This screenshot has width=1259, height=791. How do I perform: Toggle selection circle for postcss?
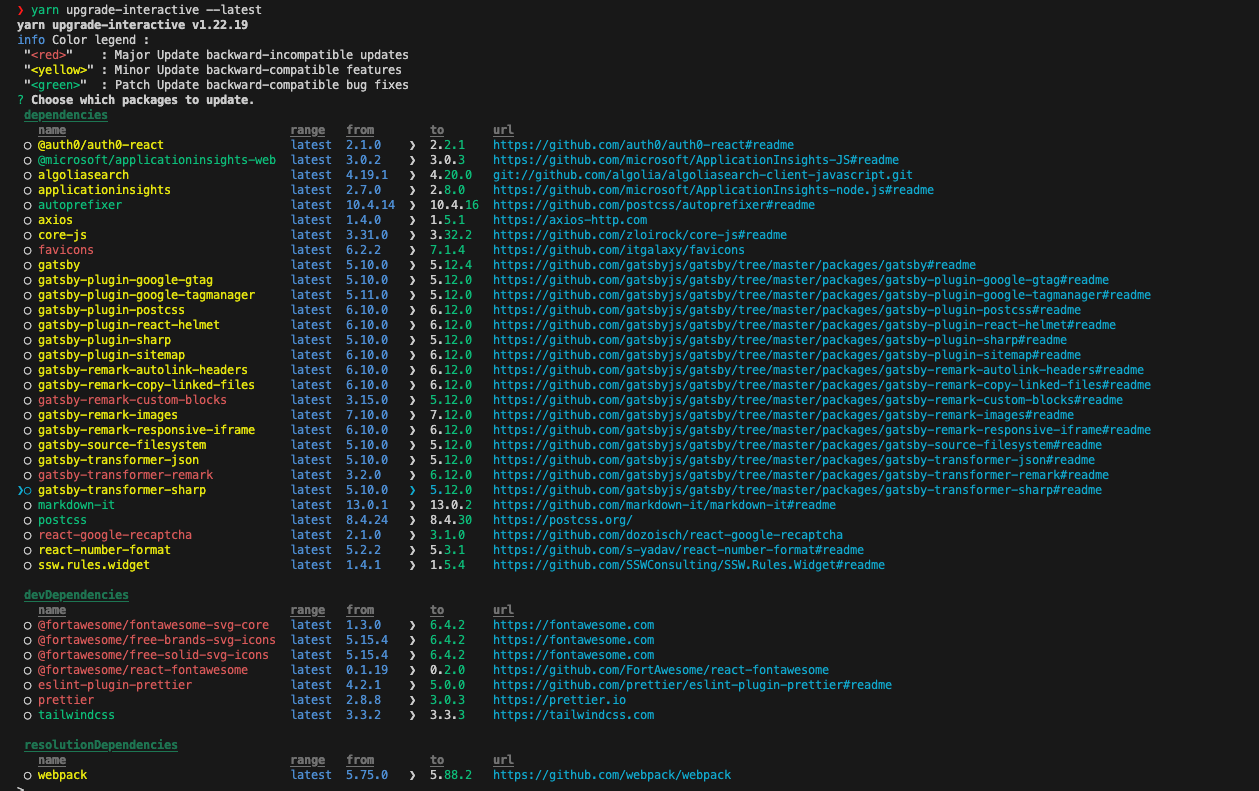pyautogui.click(x=28, y=521)
